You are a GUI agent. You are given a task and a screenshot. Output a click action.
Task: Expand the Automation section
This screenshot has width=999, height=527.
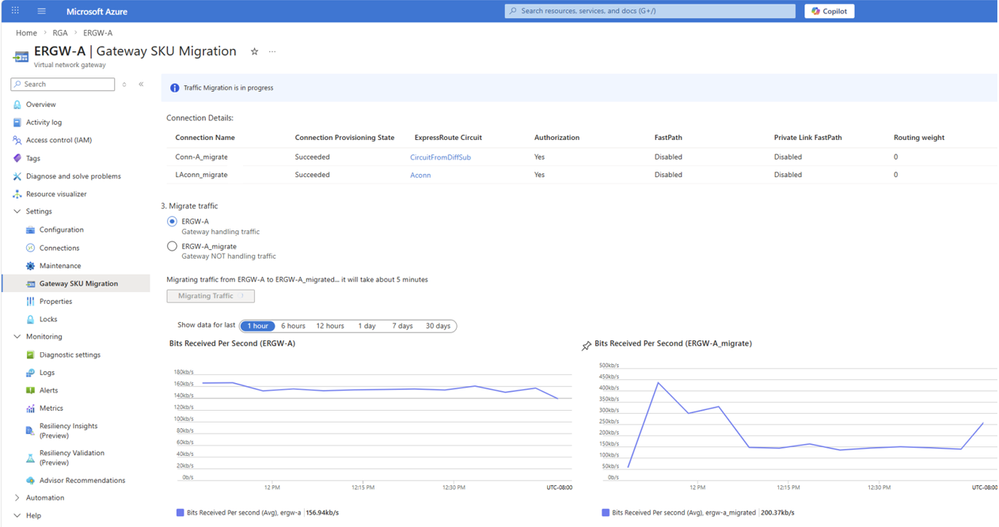pyautogui.click(x=17, y=498)
